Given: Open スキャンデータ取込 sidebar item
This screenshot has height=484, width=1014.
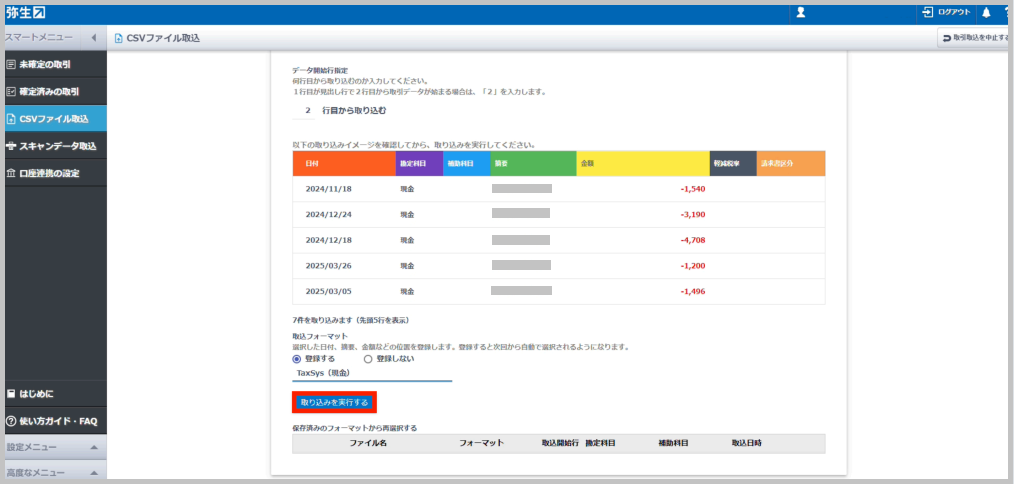Looking at the screenshot, I should coord(54,146).
